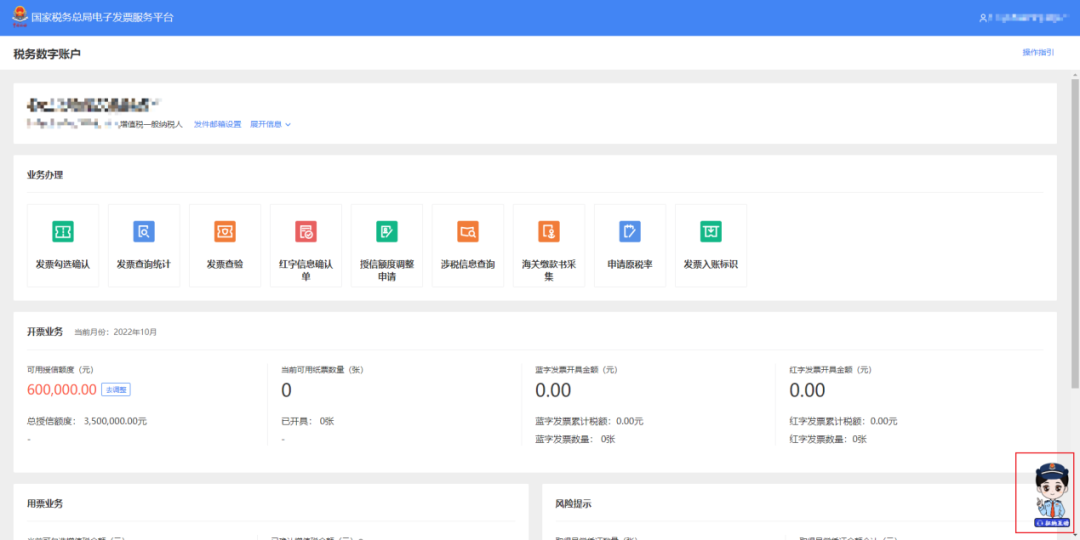1080x540 pixels.
Task: Click 蓝字发票开具金额（元） label
Action: coord(576,370)
